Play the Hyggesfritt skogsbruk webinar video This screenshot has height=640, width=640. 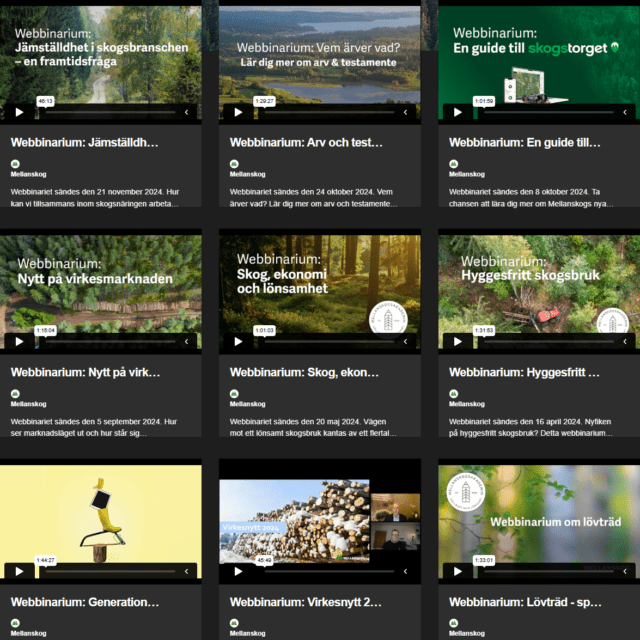click(x=458, y=341)
